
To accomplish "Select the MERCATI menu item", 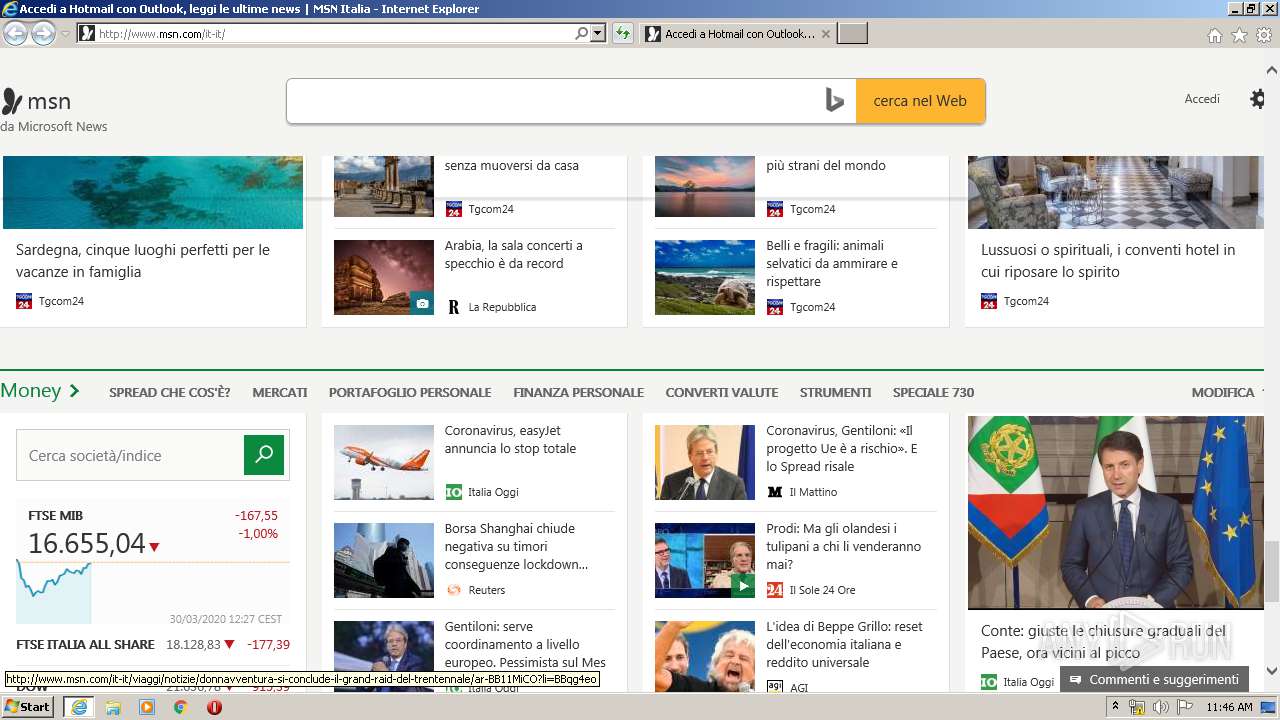I will (280, 392).
